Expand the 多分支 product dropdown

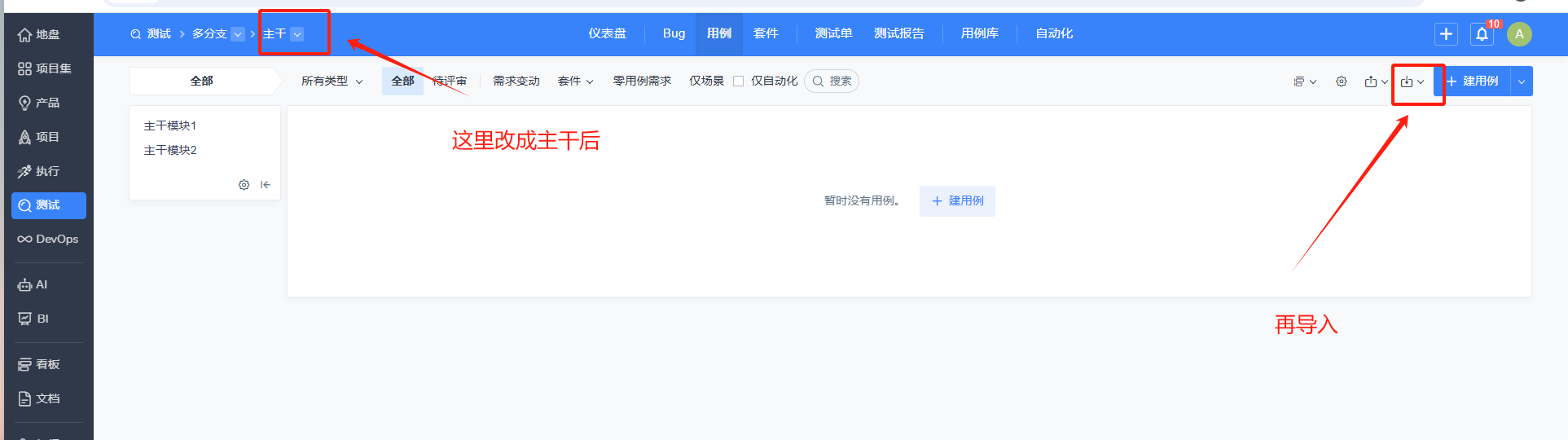(x=238, y=34)
